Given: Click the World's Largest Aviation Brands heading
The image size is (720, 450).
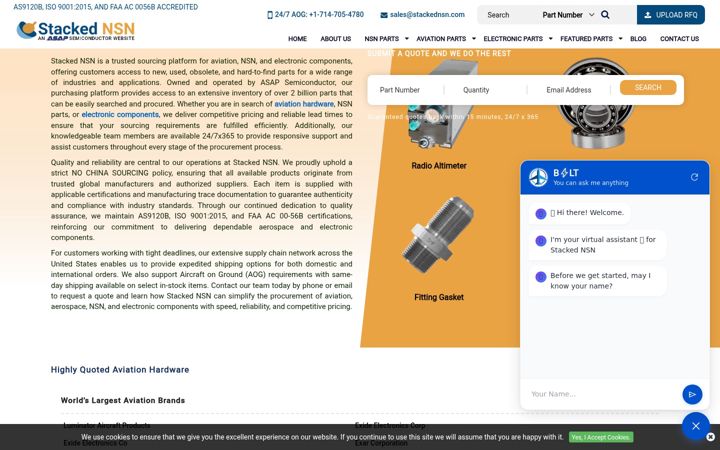Looking at the screenshot, I should 123,400.
